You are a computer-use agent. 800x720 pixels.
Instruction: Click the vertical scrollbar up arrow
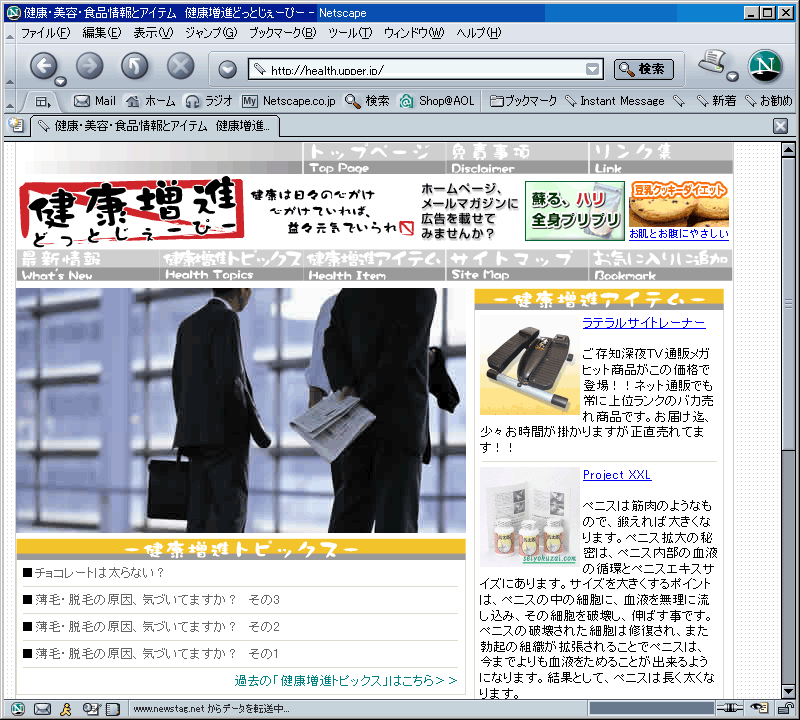[x=788, y=150]
